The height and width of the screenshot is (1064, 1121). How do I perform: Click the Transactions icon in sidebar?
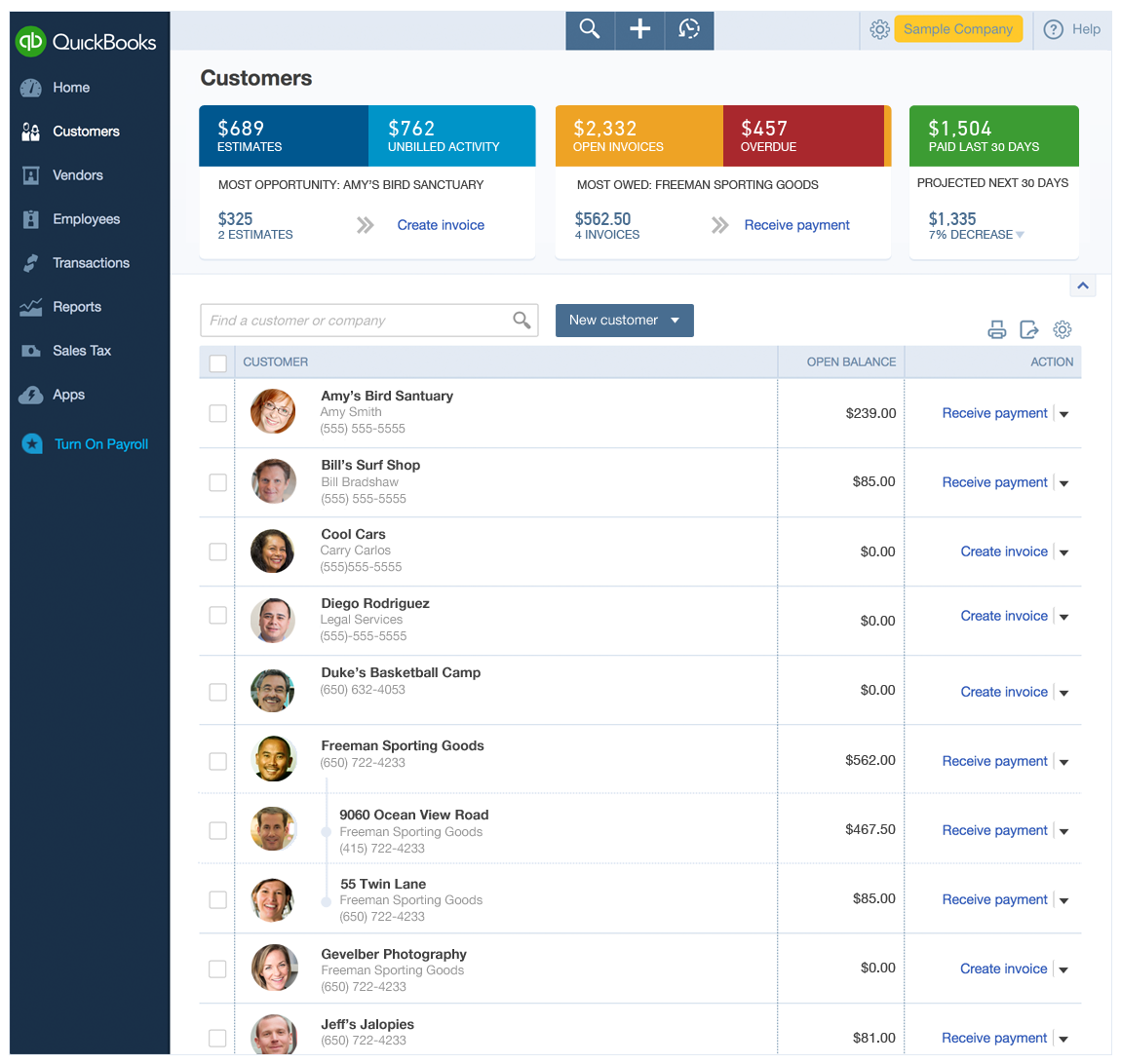click(31, 263)
